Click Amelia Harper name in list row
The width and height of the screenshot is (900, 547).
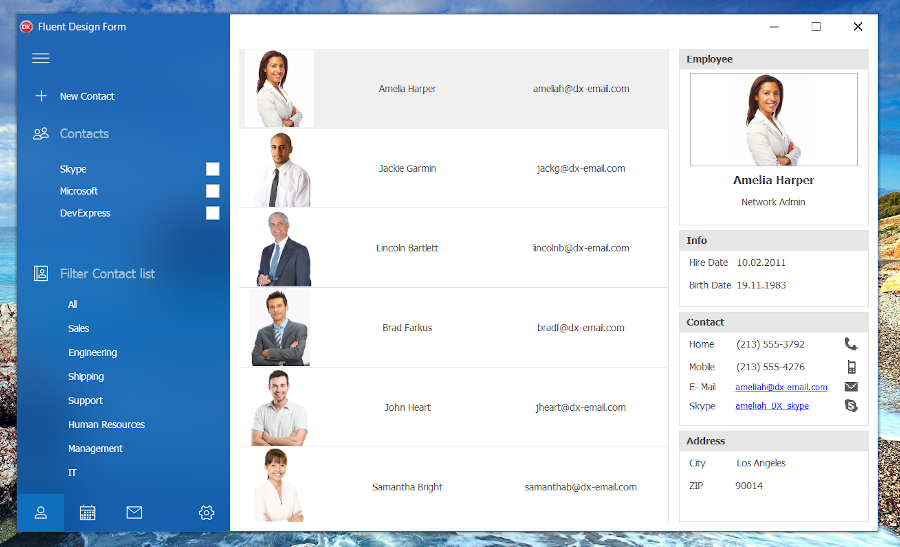[407, 89]
